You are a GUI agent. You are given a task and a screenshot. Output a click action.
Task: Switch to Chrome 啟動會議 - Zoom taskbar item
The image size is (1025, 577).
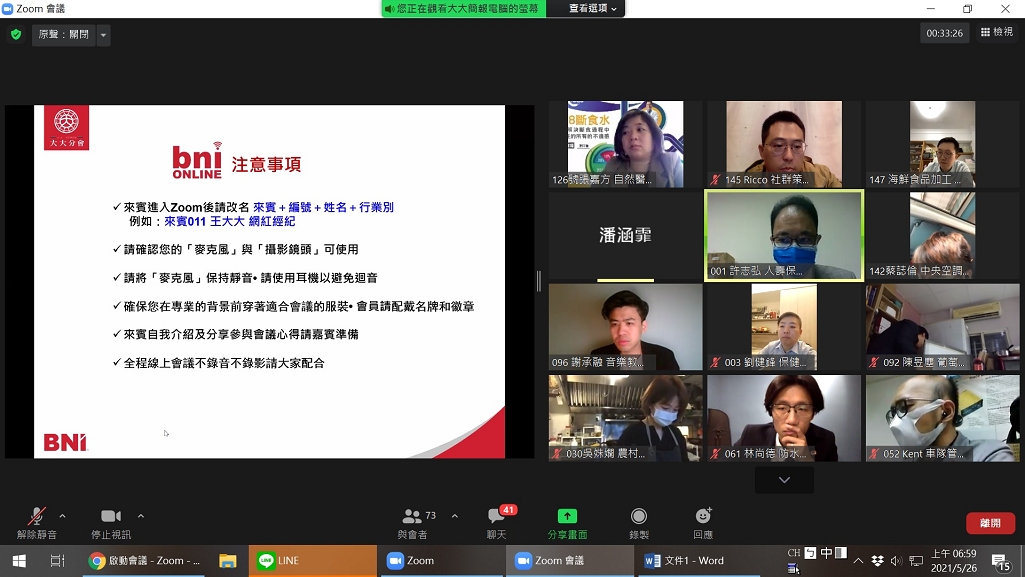coord(145,561)
